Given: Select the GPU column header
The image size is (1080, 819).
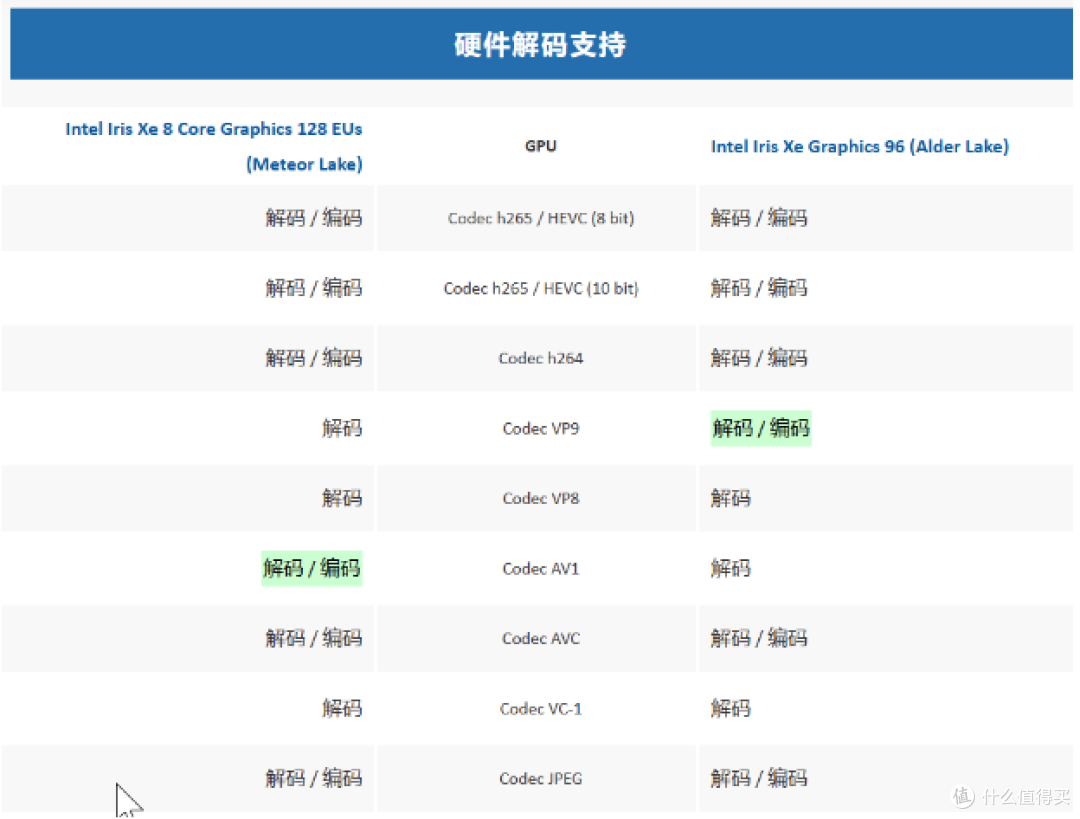Looking at the screenshot, I should 541,146.
